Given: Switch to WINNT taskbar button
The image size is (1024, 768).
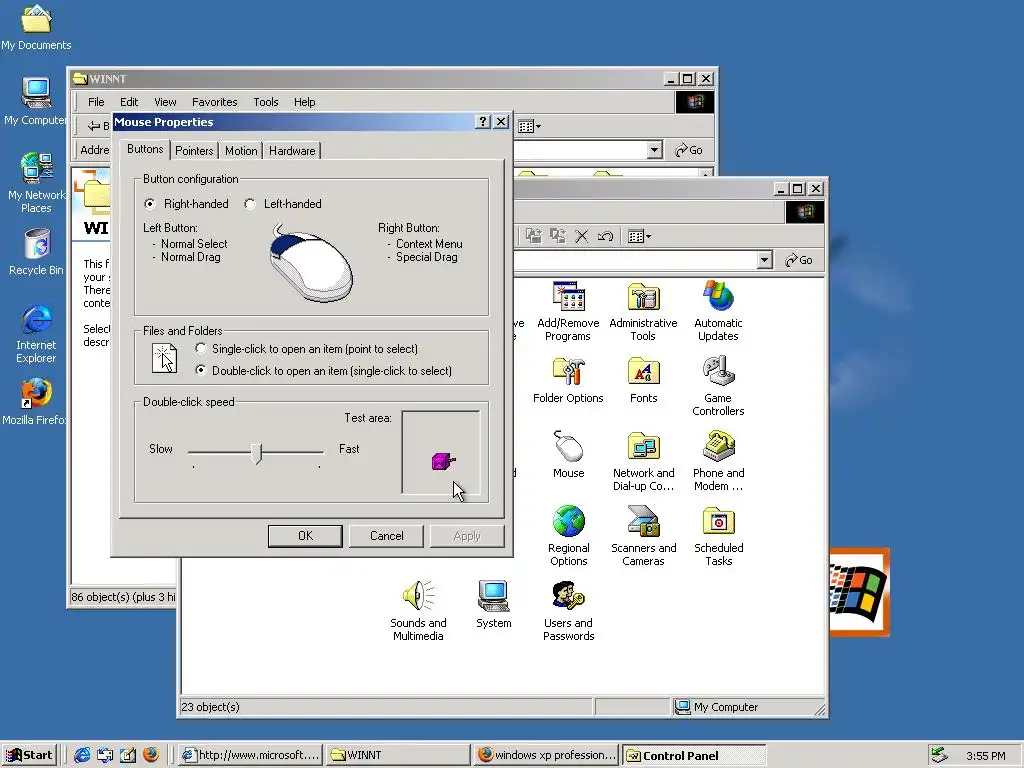Looking at the screenshot, I should [x=397, y=755].
